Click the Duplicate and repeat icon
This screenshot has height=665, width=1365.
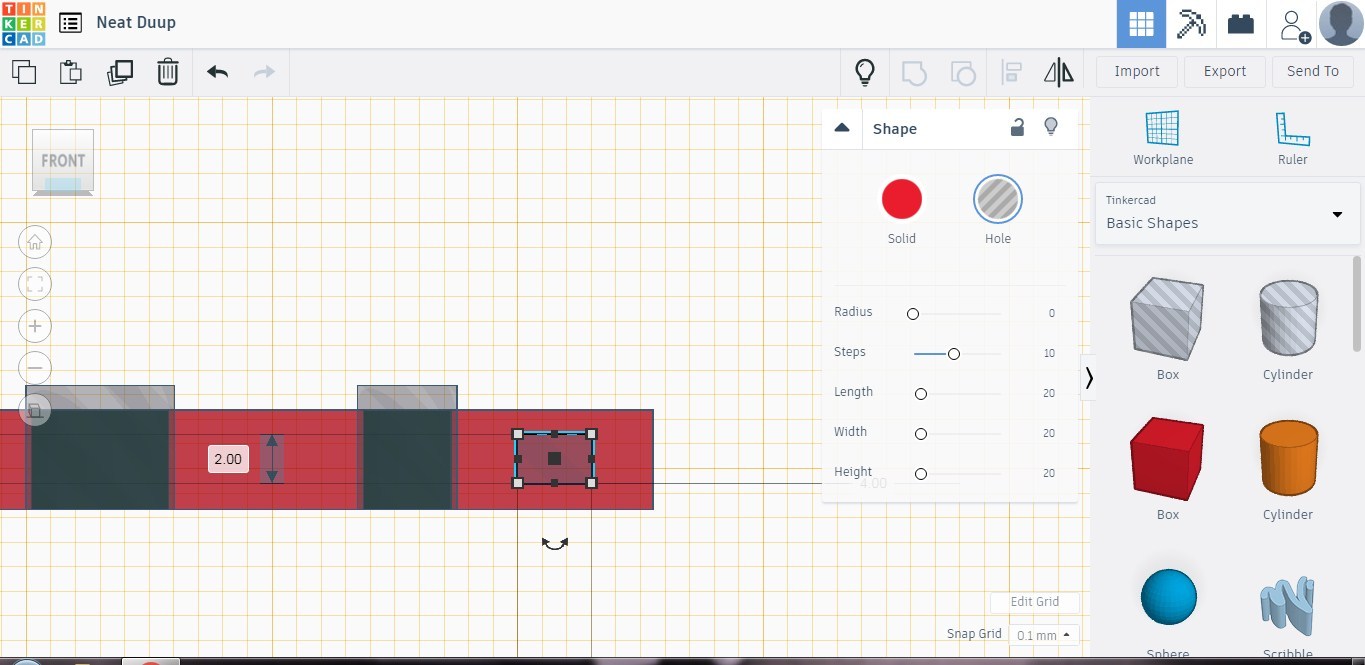coord(119,72)
